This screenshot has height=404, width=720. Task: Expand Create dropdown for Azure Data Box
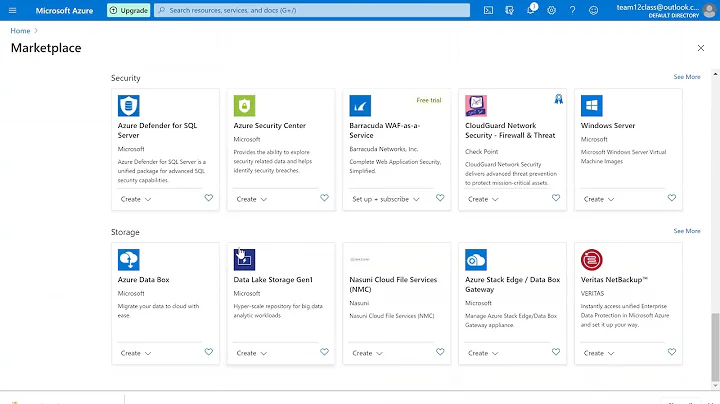136,353
